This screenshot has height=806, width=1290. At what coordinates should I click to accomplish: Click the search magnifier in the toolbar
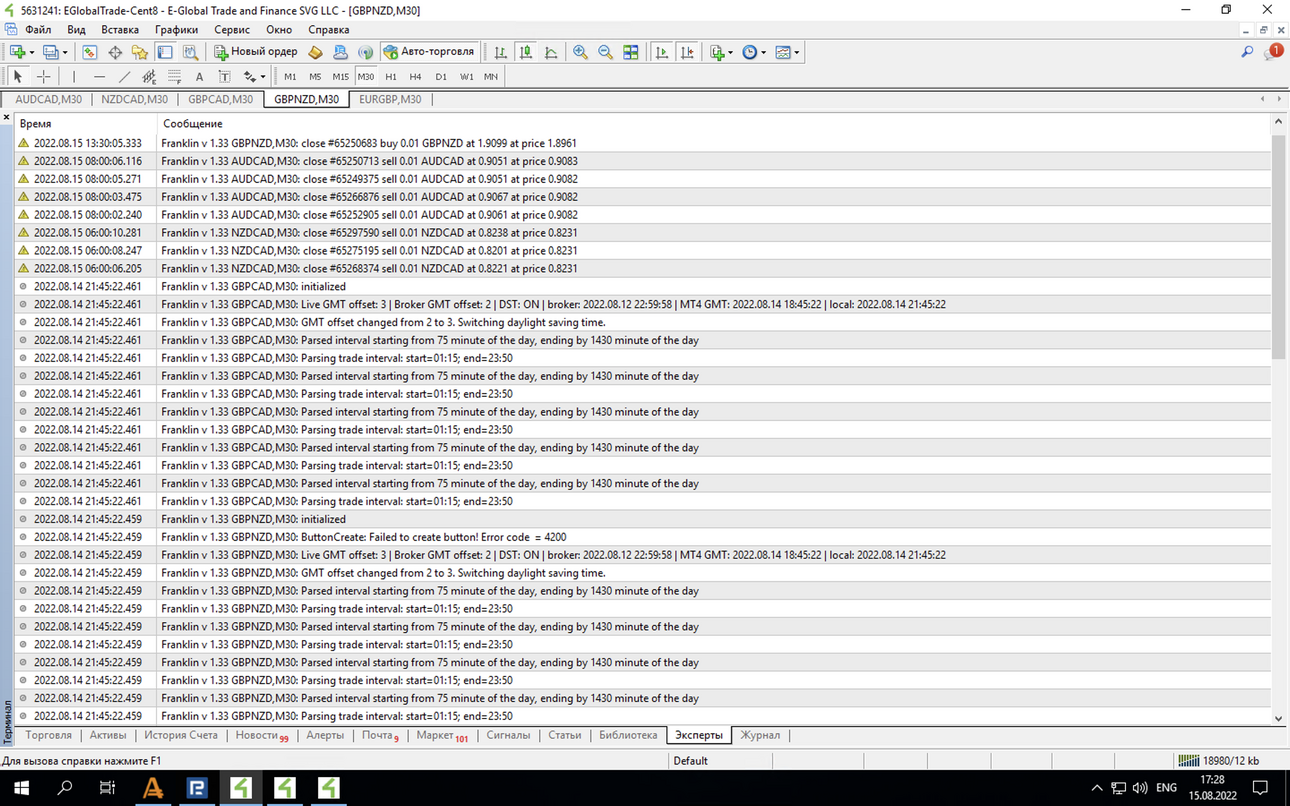tap(1247, 52)
